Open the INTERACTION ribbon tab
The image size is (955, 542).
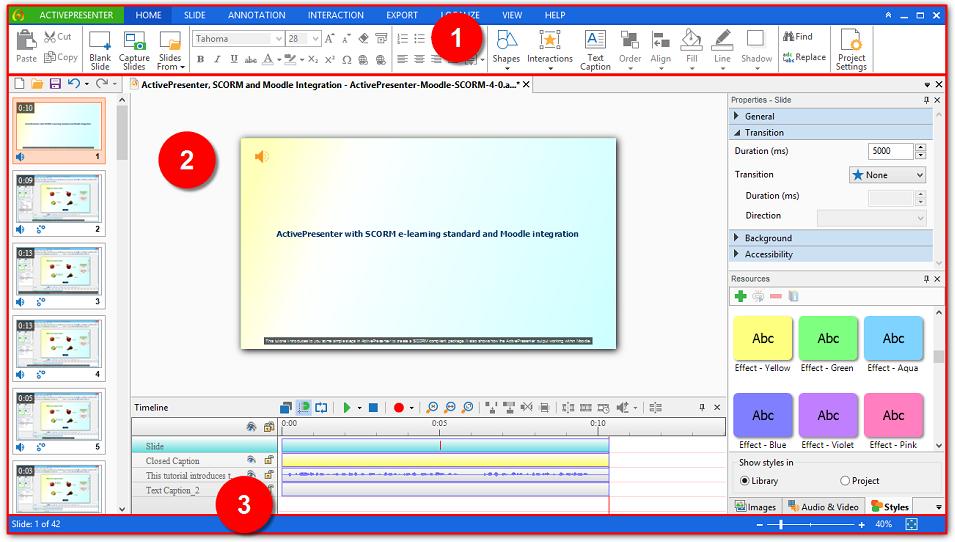[336, 15]
